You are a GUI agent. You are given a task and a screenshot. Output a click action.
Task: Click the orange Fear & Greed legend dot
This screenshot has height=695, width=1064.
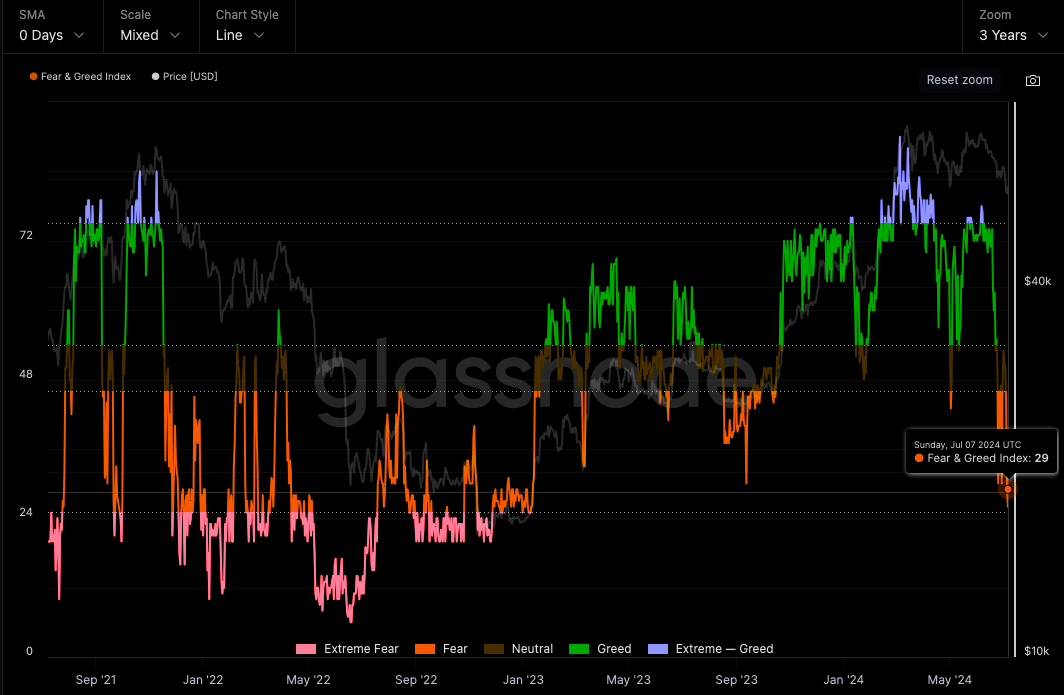pos(33,77)
